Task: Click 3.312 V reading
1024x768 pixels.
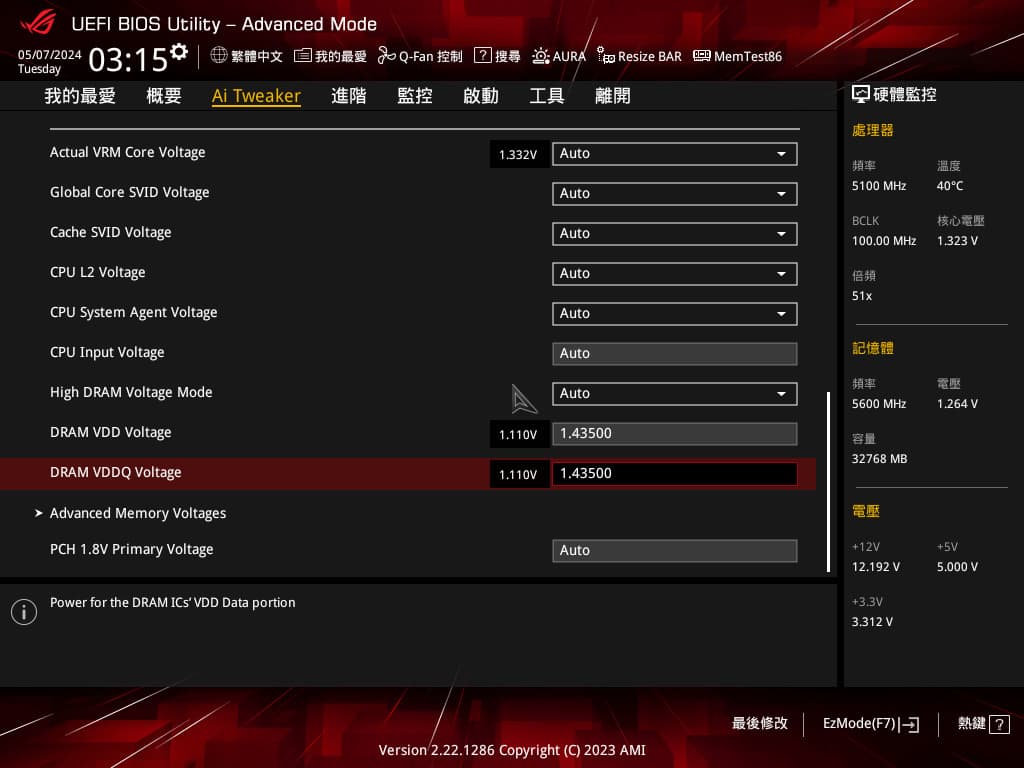Action: click(x=872, y=622)
